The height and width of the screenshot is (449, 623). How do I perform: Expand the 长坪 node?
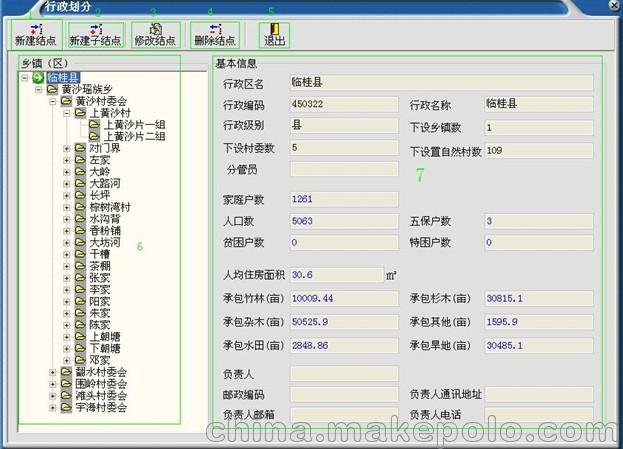[x=67, y=195]
